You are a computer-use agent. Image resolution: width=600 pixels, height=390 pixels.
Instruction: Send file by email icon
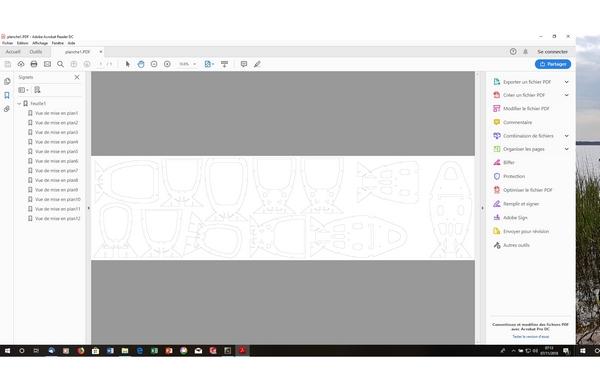pos(47,64)
